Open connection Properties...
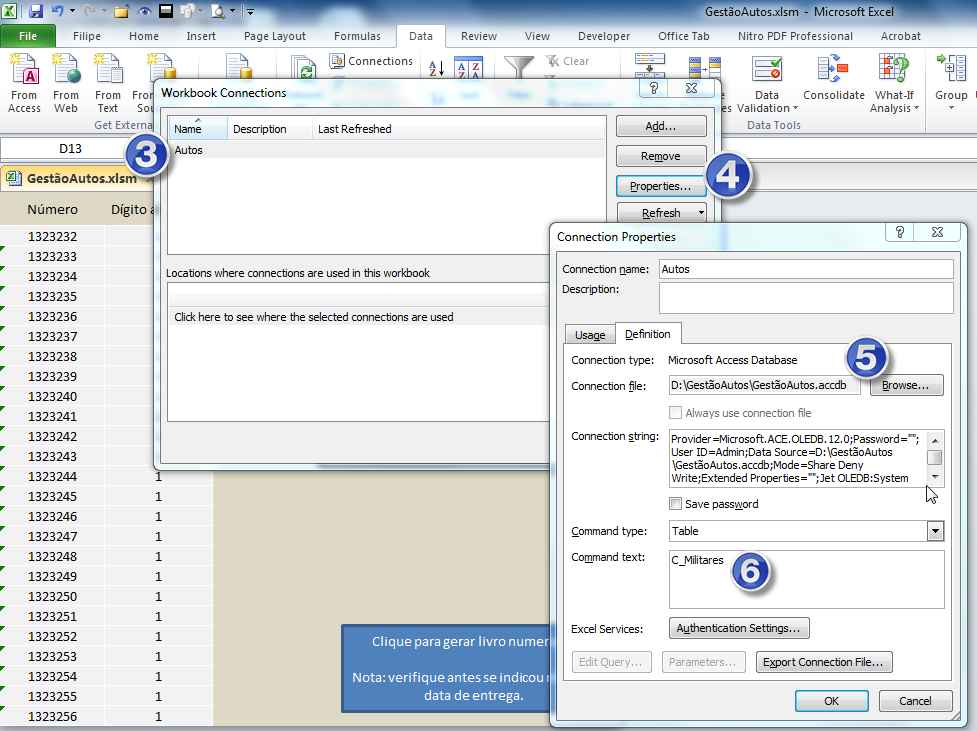The height and width of the screenshot is (731, 977). (660, 186)
